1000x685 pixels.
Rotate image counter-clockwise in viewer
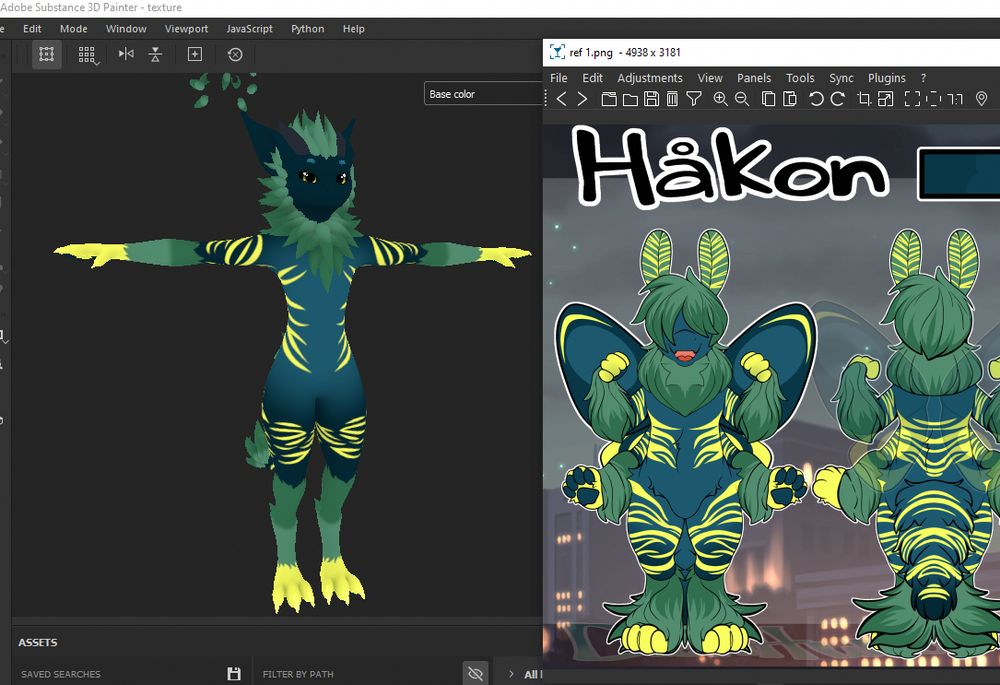click(x=816, y=99)
